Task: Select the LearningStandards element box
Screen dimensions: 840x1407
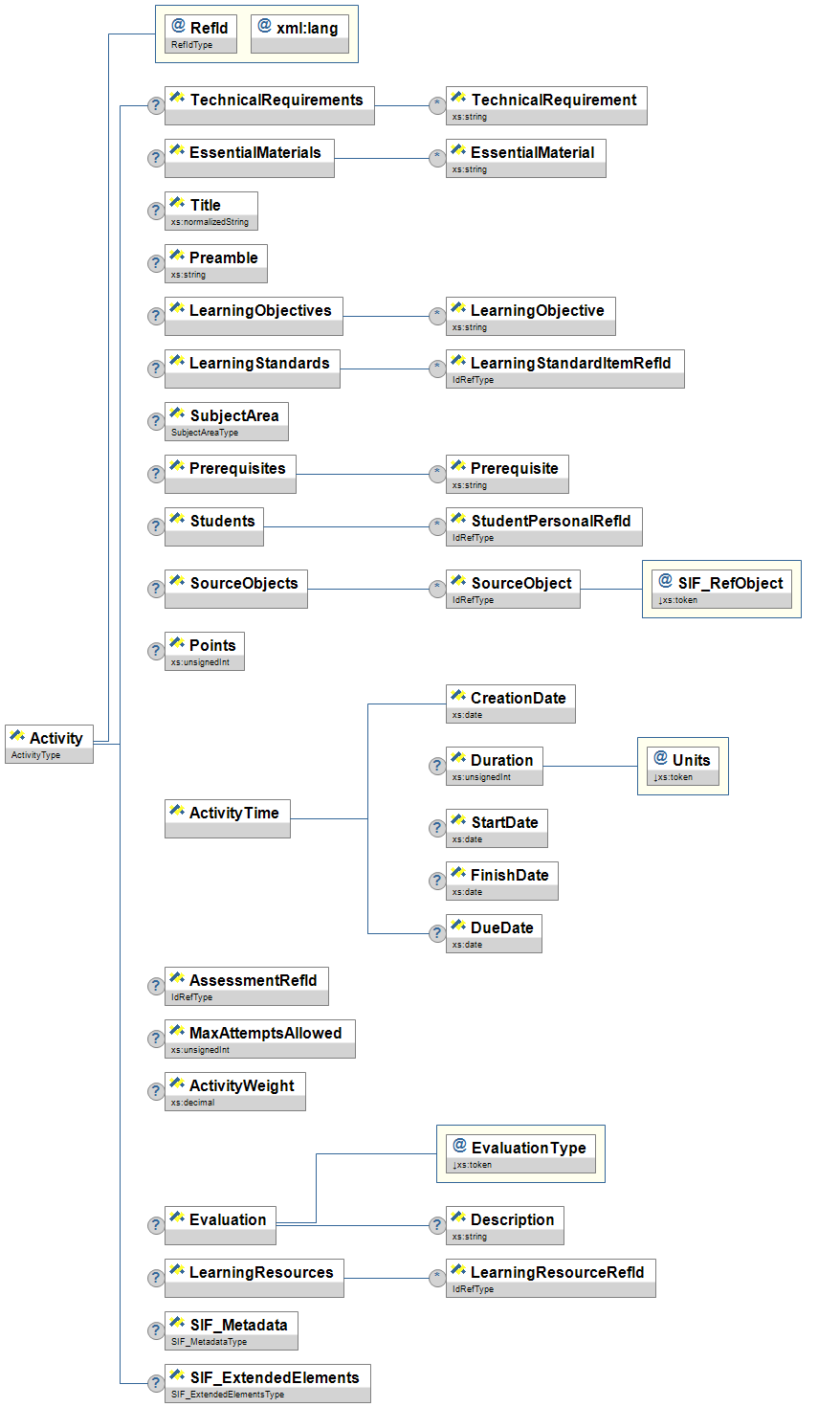Action: point(253,368)
